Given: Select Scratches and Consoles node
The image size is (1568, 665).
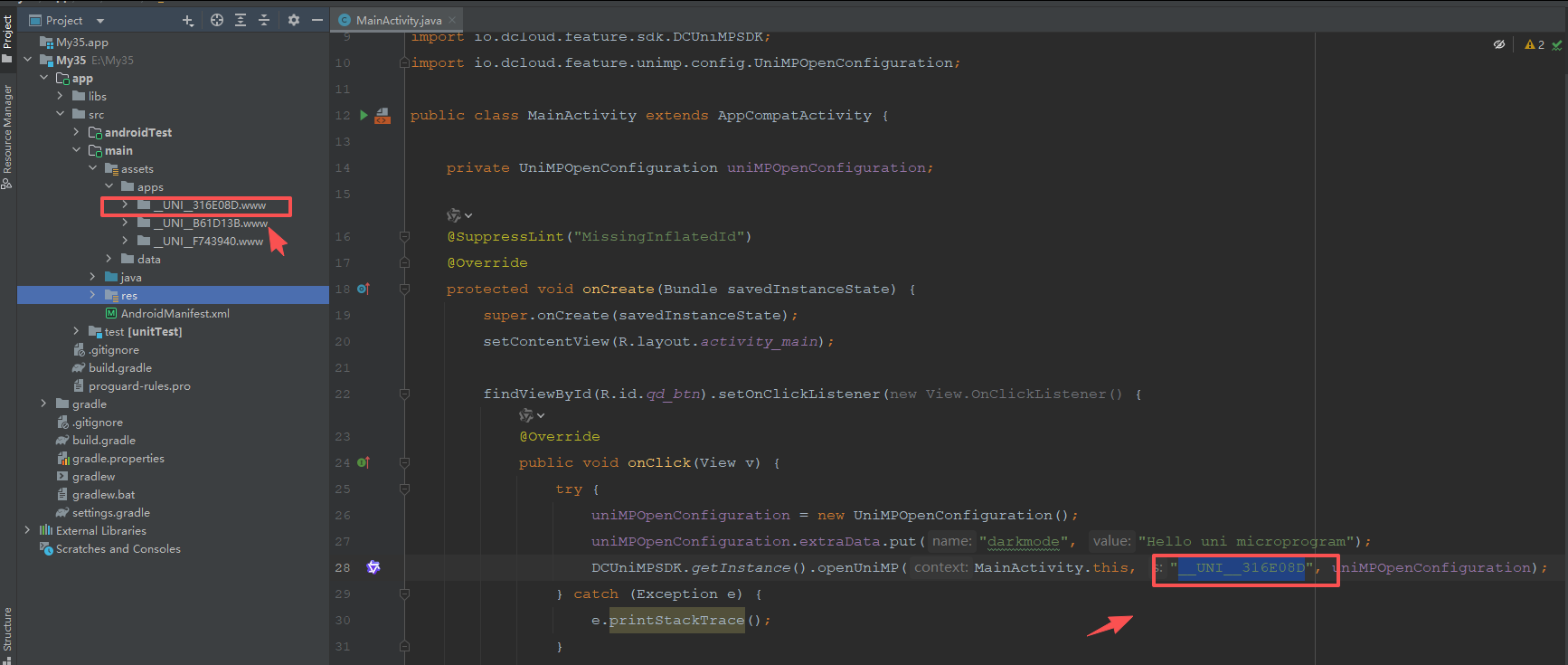Looking at the screenshot, I should (x=118, y=549).
